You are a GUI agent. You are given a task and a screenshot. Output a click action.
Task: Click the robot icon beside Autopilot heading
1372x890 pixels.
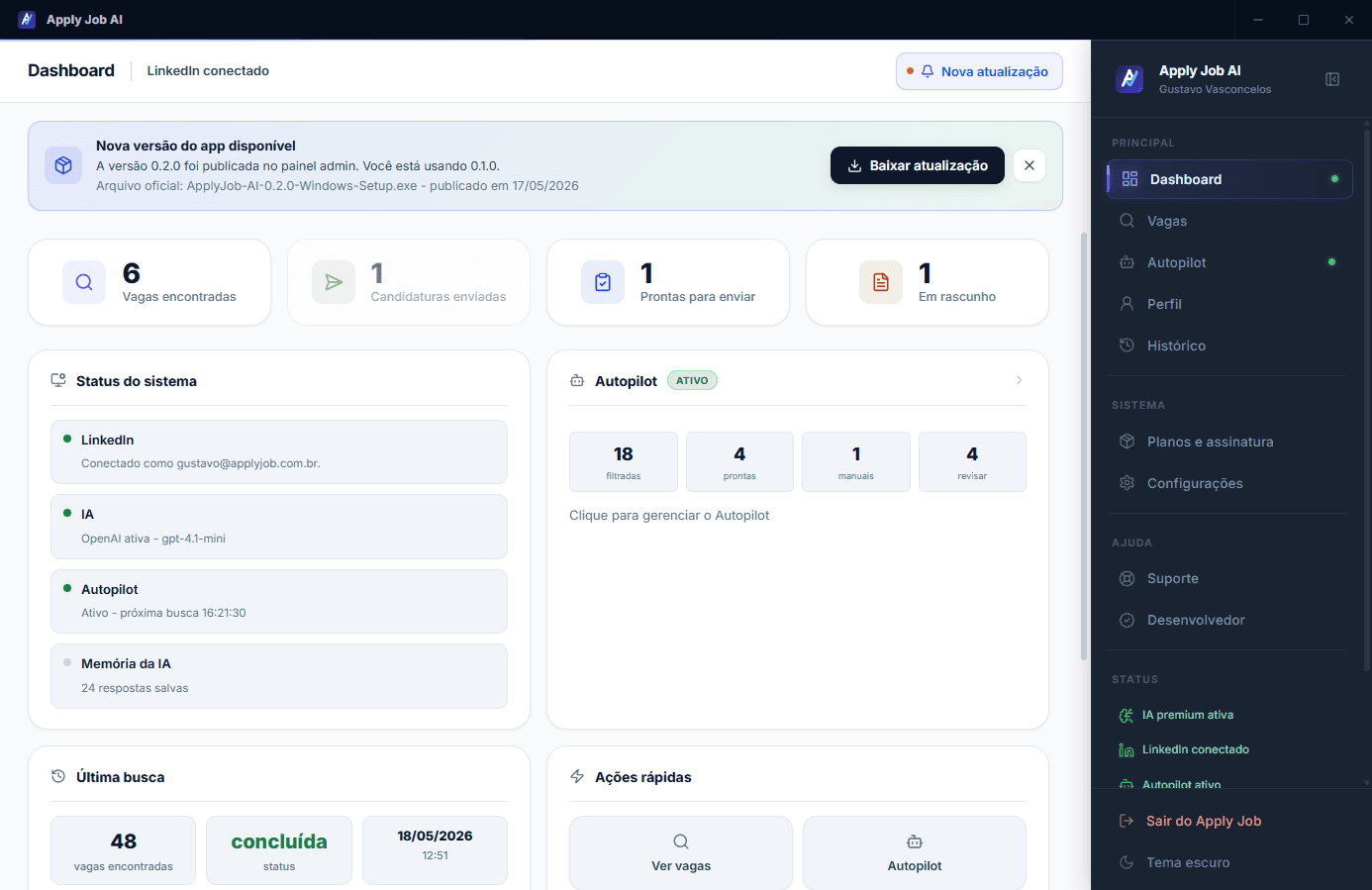coord(577,380)
